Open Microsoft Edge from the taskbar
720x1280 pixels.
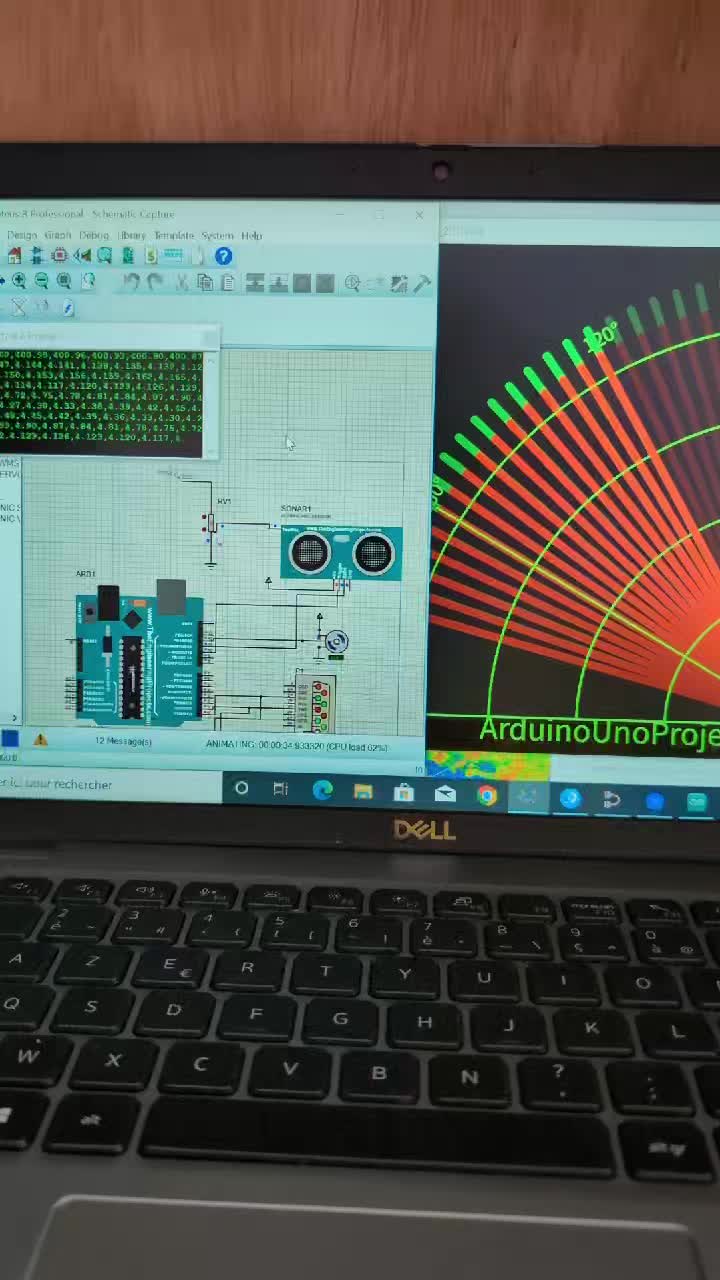(322, 791)
